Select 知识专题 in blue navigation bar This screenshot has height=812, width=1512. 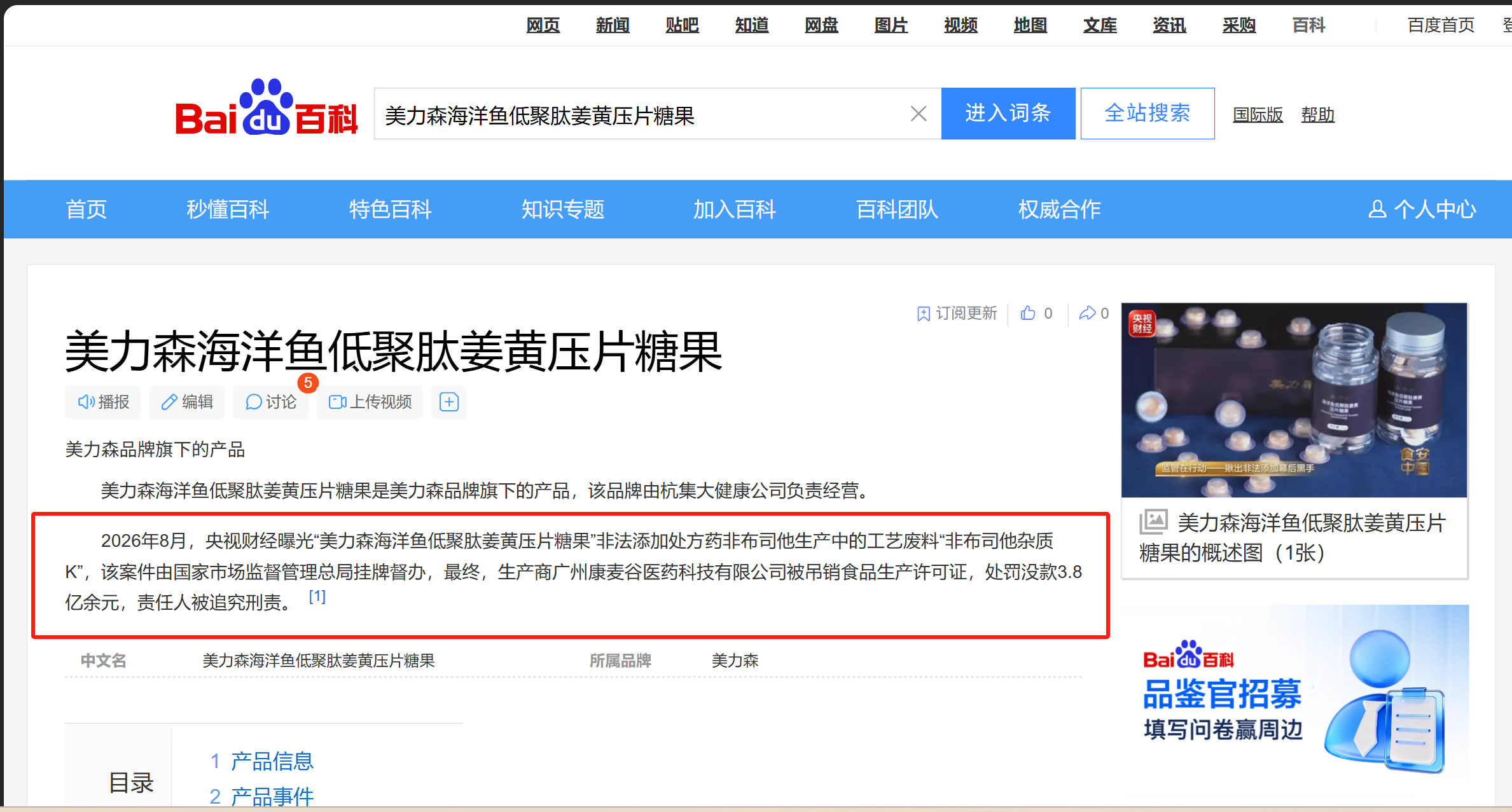click(x=563, y=209)
